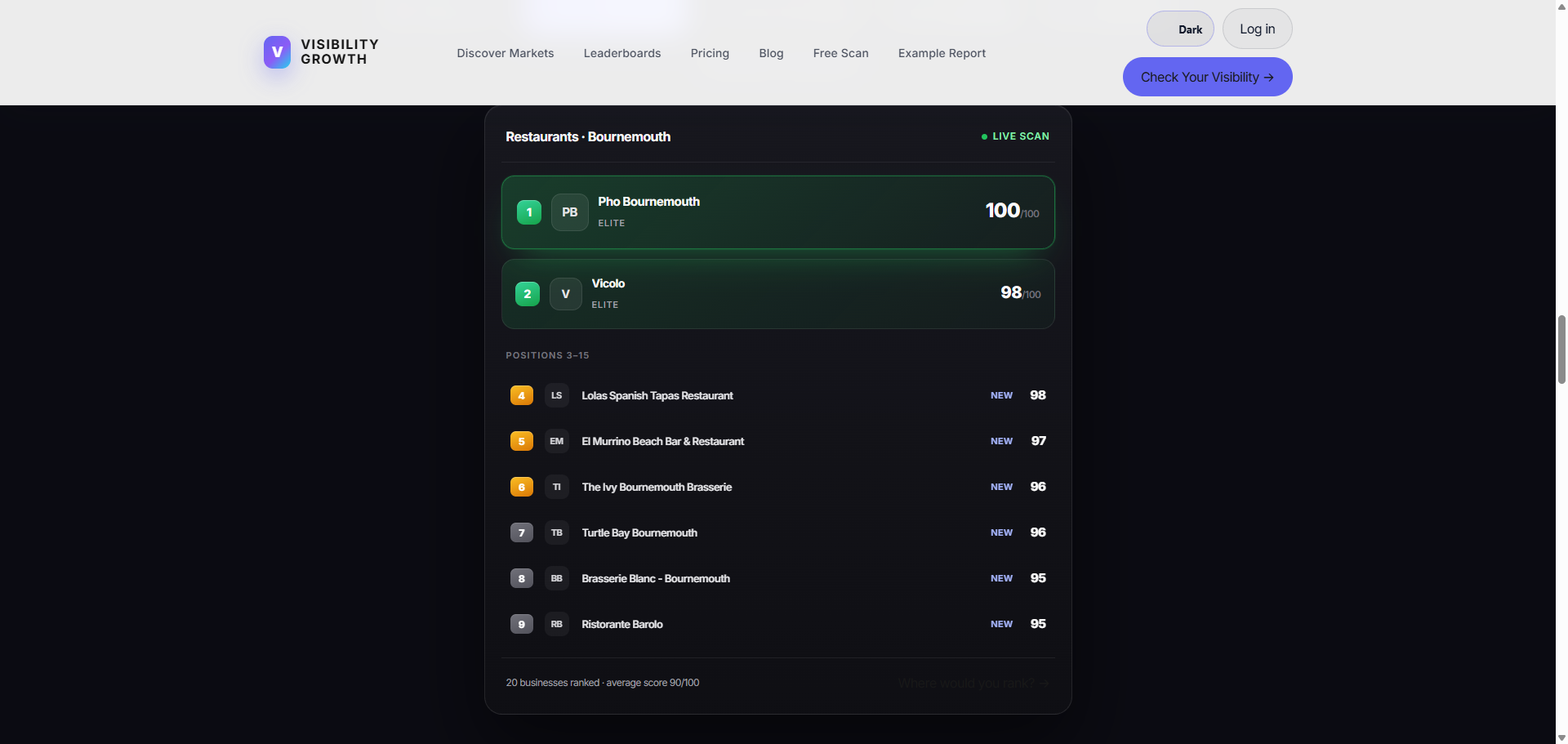
Task: Click the faint 'Where would you rank?' link
Action: [973, 684]
